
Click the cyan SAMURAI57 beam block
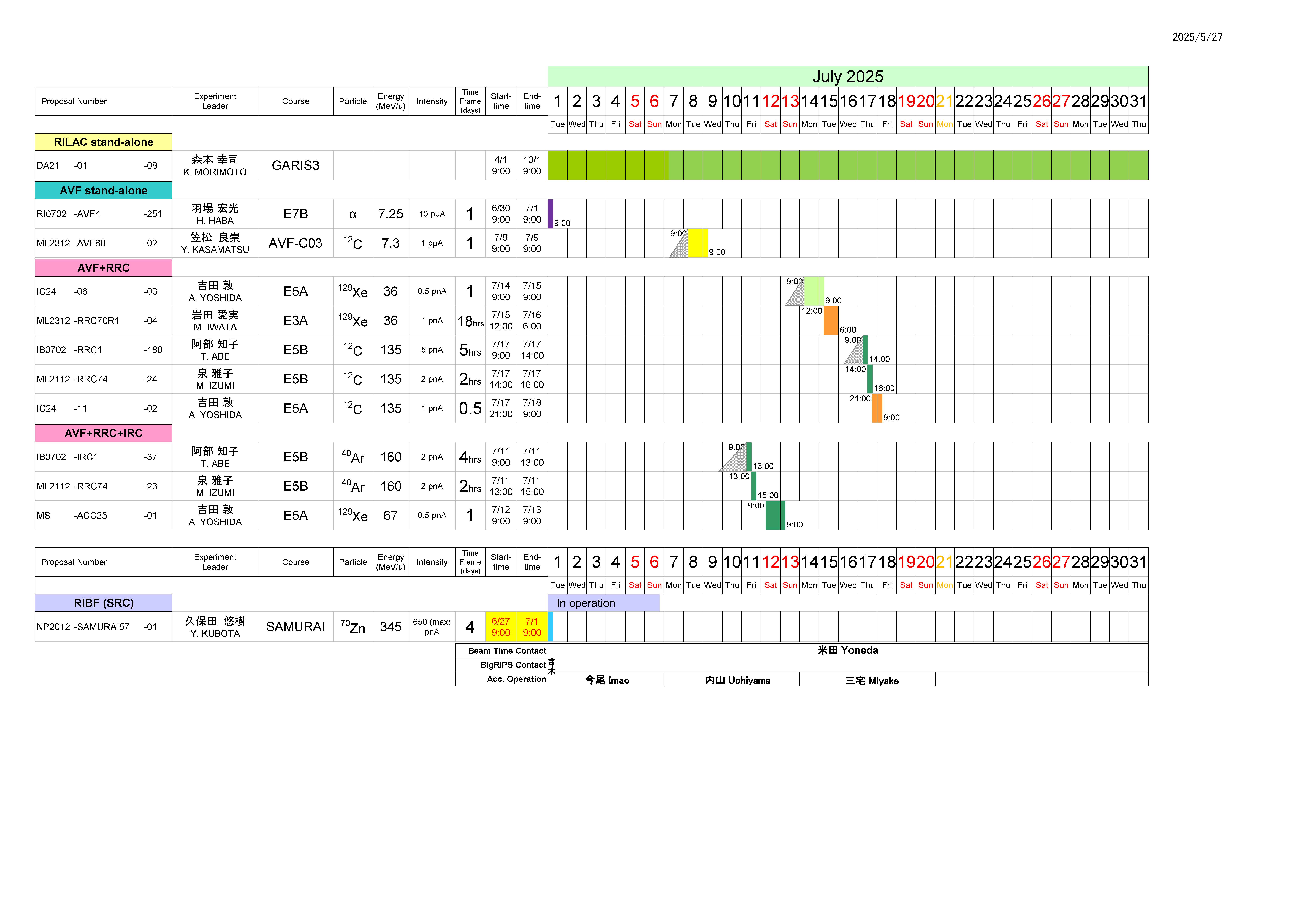(550, 627)
